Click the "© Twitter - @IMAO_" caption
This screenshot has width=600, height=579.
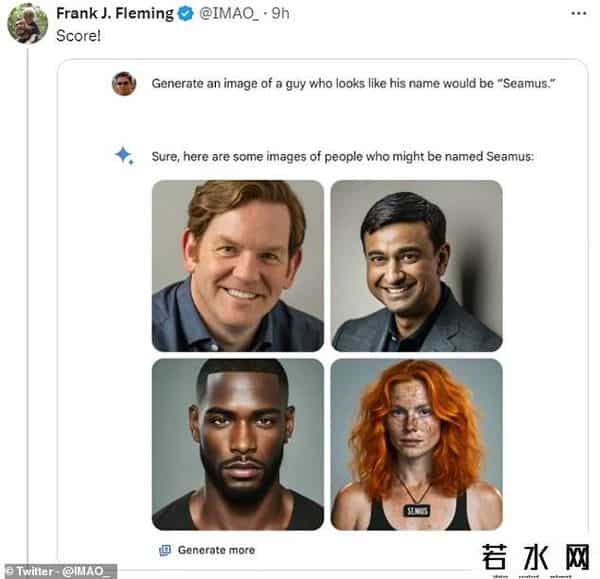[x=58, y=571]
